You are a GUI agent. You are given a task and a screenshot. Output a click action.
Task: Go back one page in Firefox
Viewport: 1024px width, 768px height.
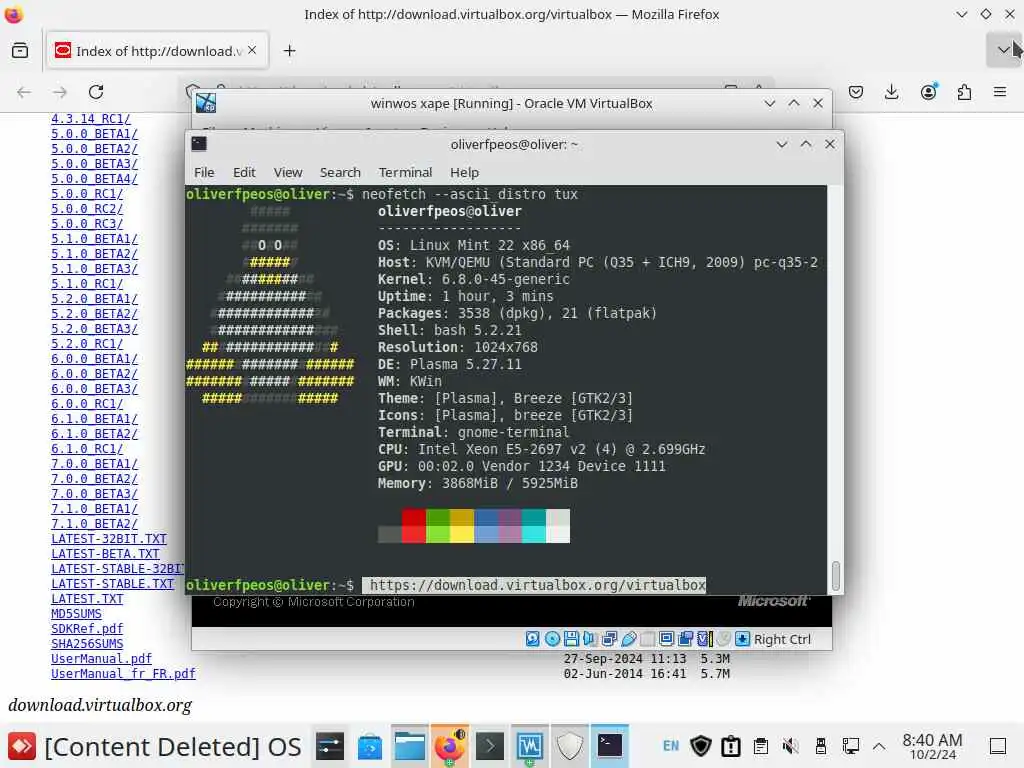point(24,92)
